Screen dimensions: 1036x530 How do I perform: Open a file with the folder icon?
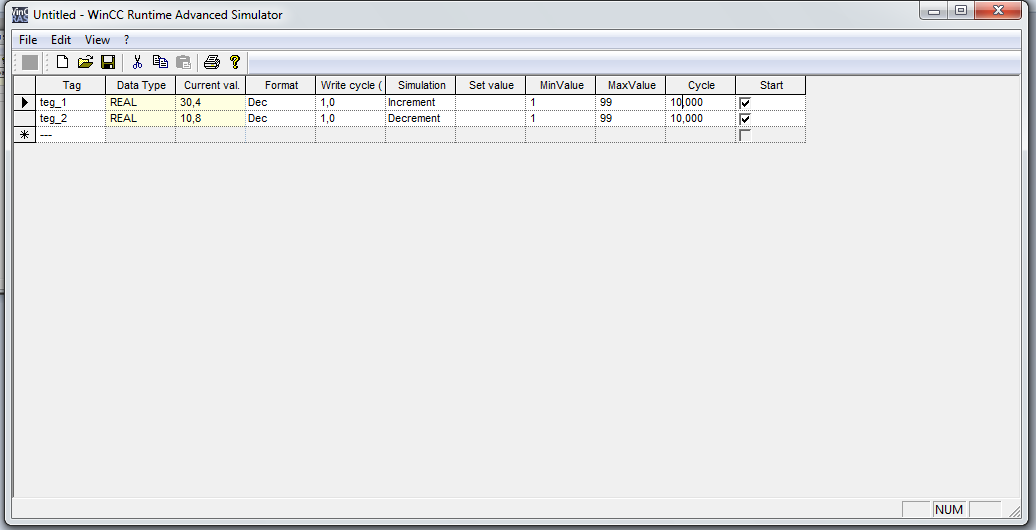(85, 62)
